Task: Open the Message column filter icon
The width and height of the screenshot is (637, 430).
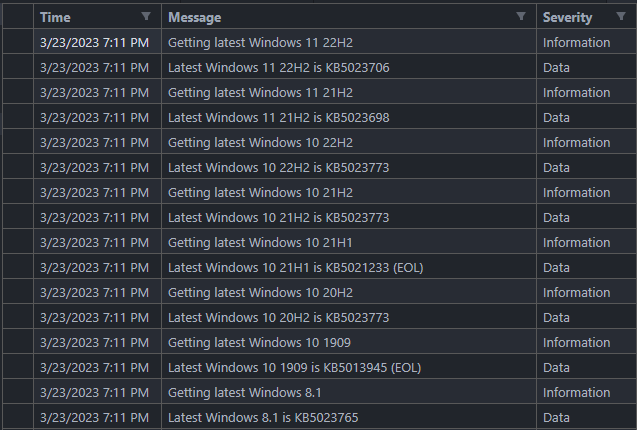Action: click(521, 16)
